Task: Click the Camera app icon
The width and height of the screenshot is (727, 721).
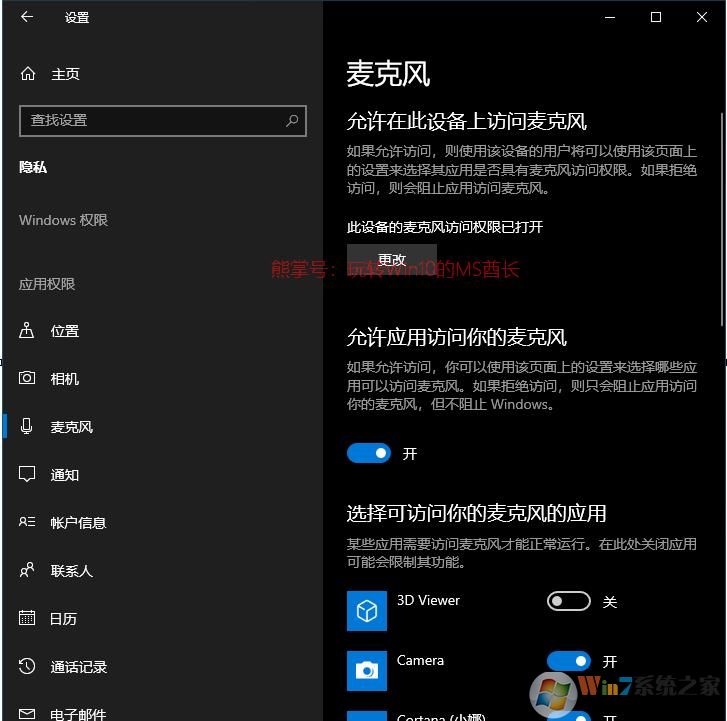Action: 367,670
